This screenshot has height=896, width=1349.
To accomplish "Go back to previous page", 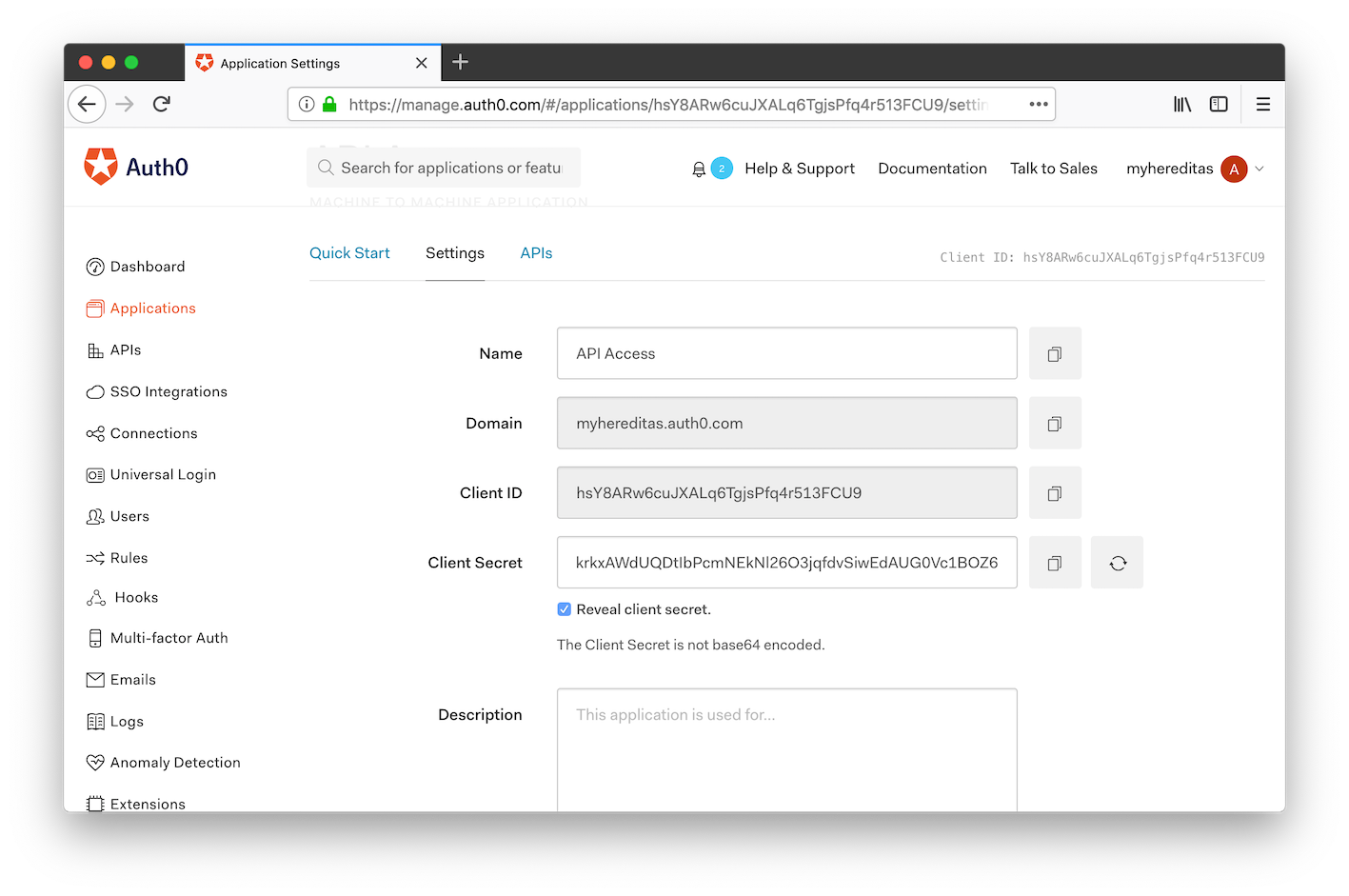I will click(x=87, y=104).
